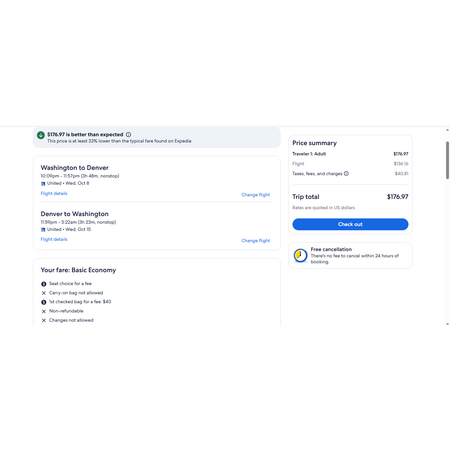
Task: Click the Check out button
Action: 350,224
